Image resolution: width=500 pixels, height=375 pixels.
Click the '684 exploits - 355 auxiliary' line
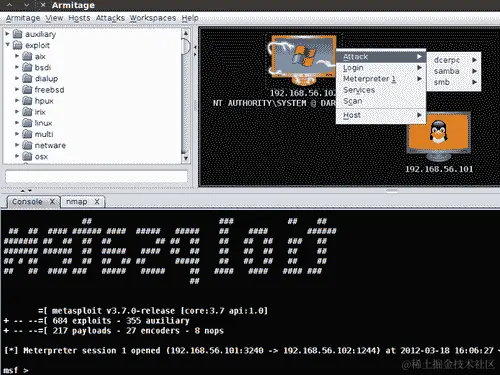(x=97, y=321)
